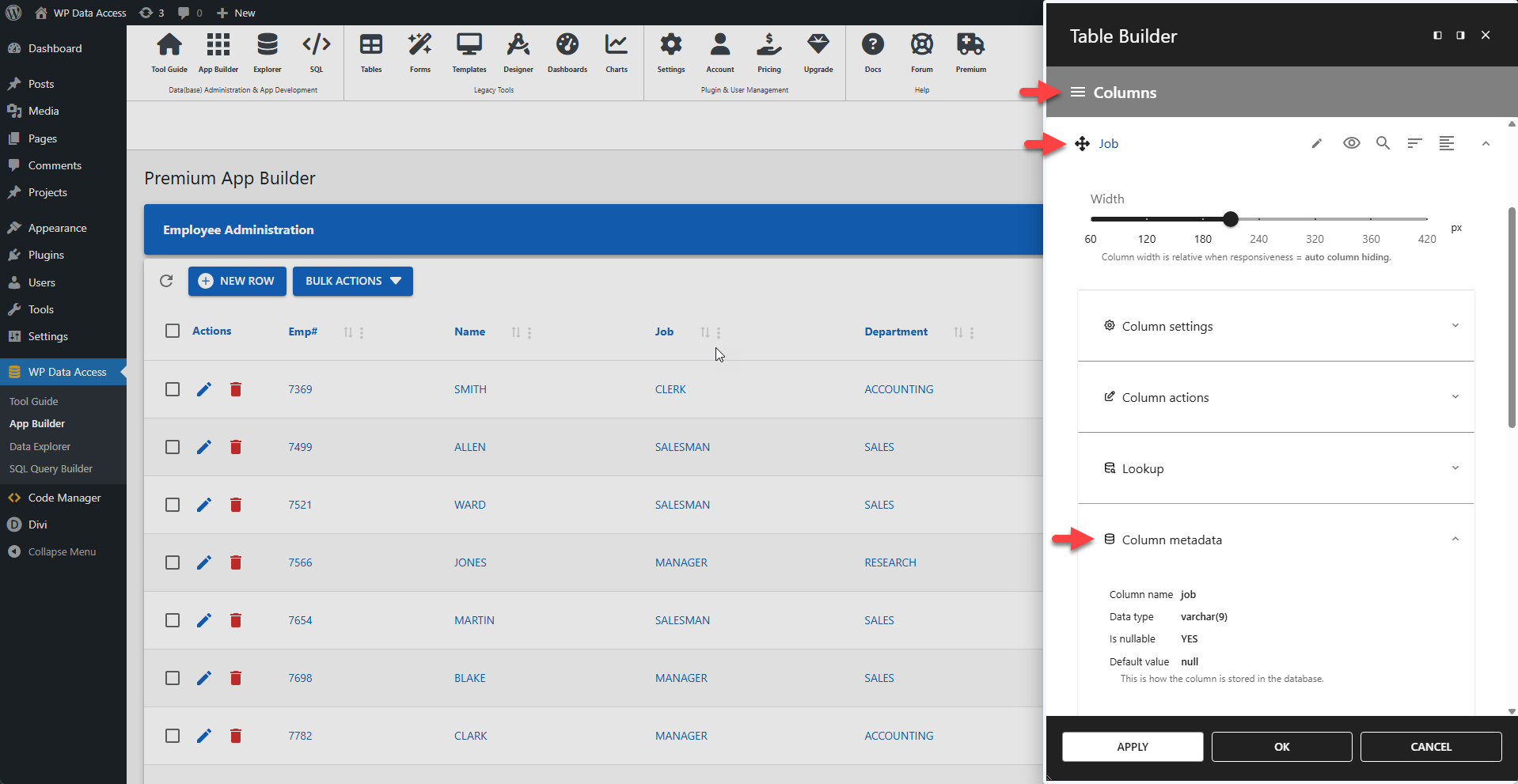
Task: Expand the Lookup section
Action: coord(1275,468)
